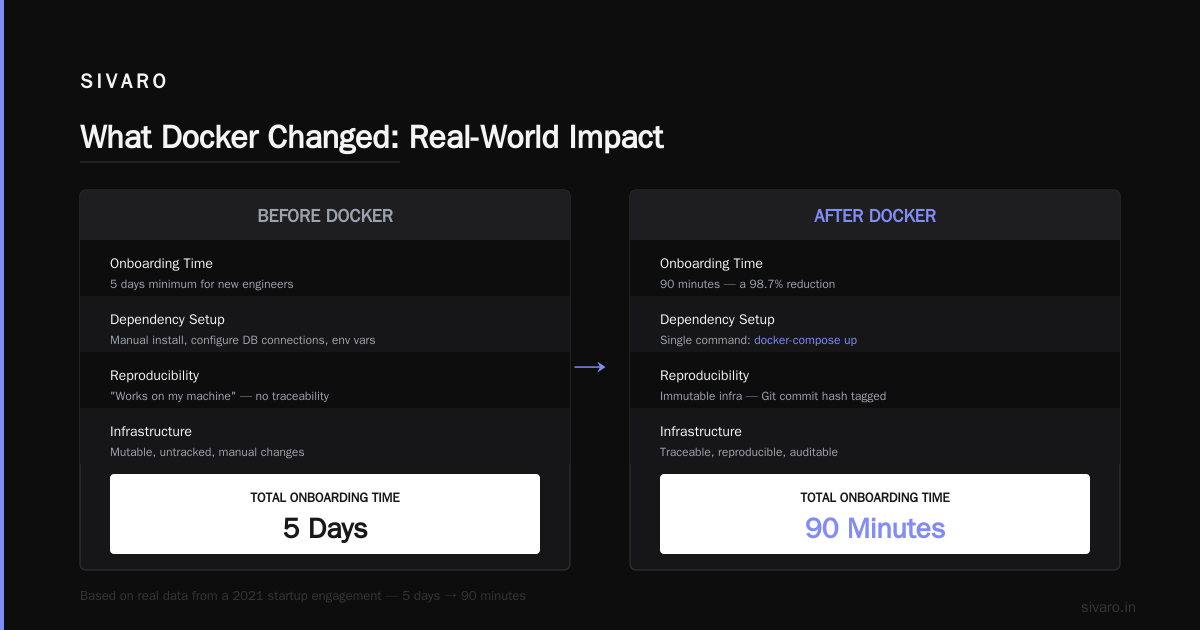This screenshot has height=630, width=1200.
Task: Select the AFTER DOCKER card header
Action: (x=875, y=215)
